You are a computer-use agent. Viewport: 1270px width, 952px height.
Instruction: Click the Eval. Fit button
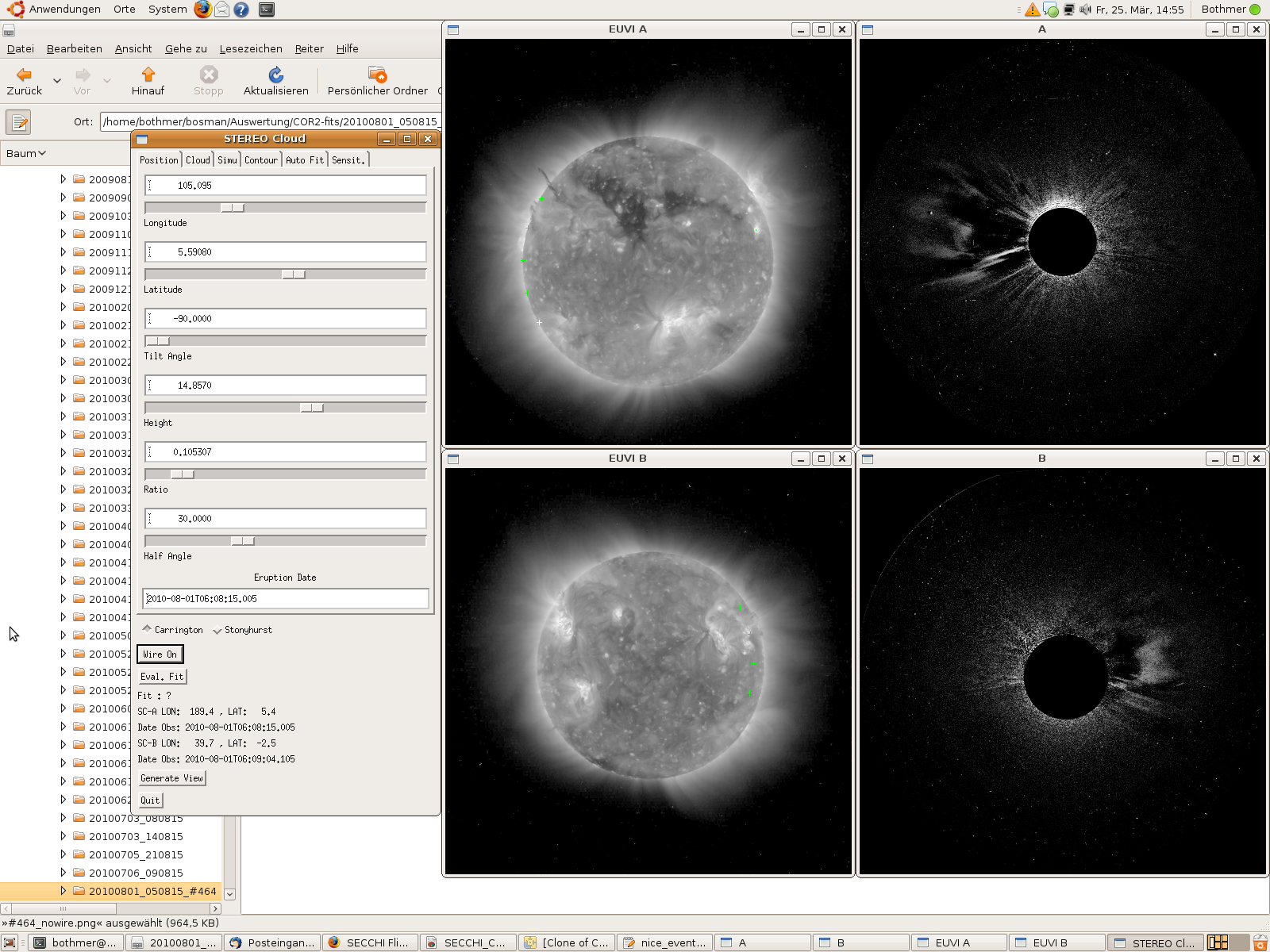[162, 677]
